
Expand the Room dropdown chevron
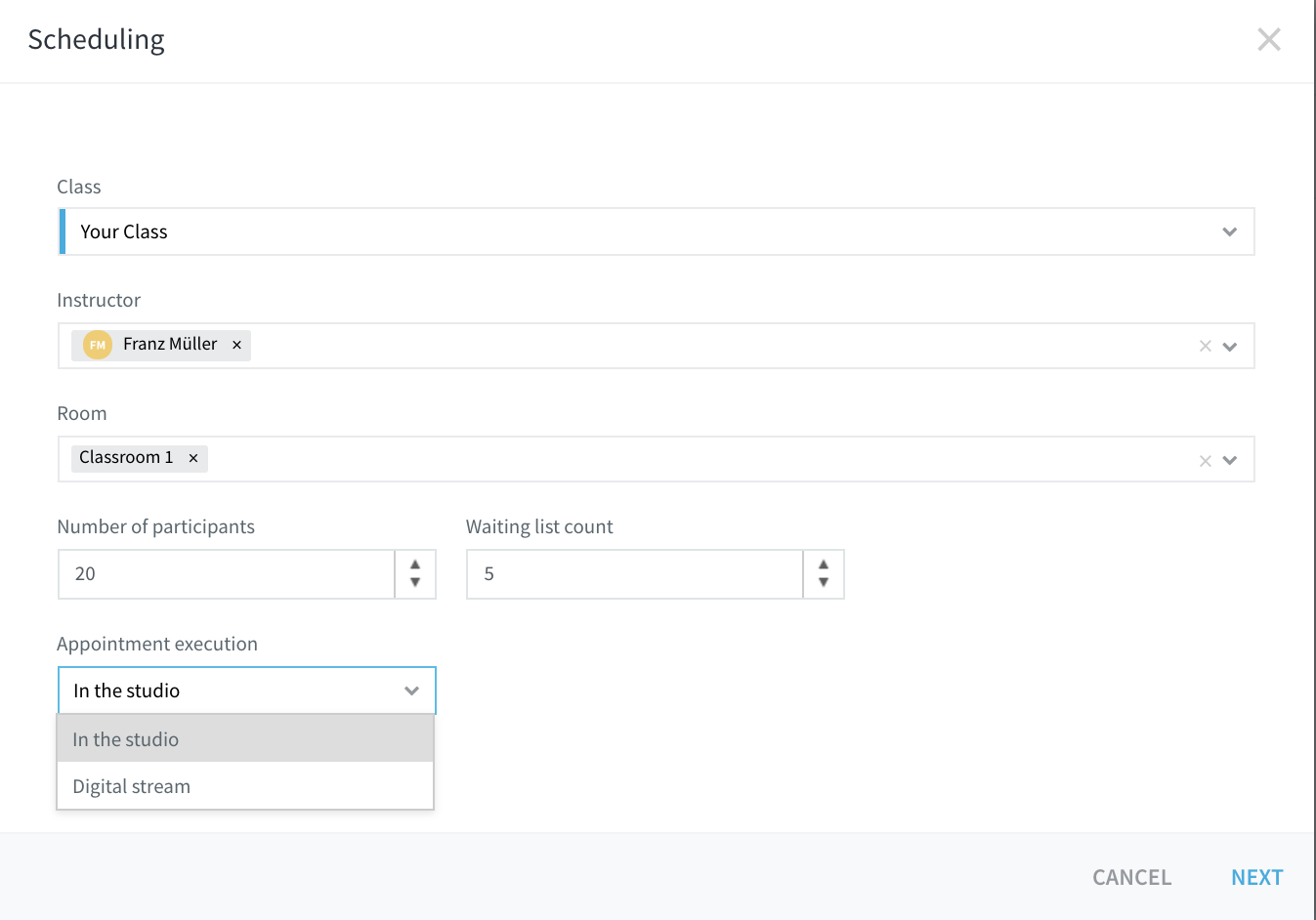[1230, 460]
